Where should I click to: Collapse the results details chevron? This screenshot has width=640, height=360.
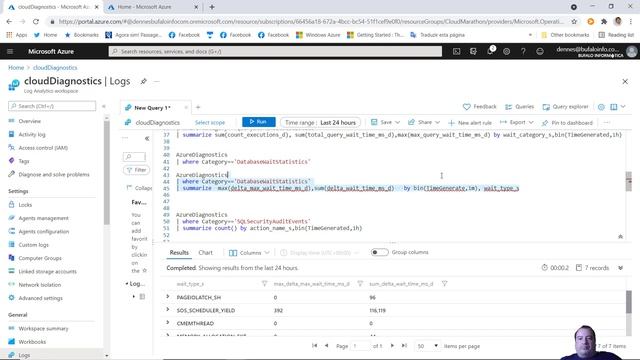620,268
